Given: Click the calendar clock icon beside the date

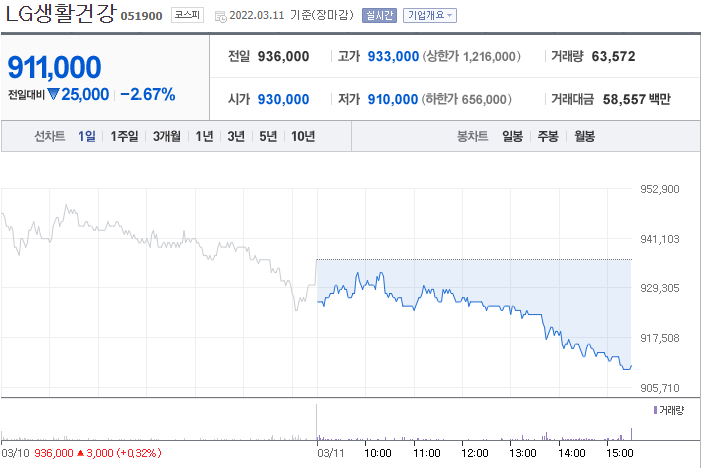Looking at the screenshot, I should [x=220, y=17].
